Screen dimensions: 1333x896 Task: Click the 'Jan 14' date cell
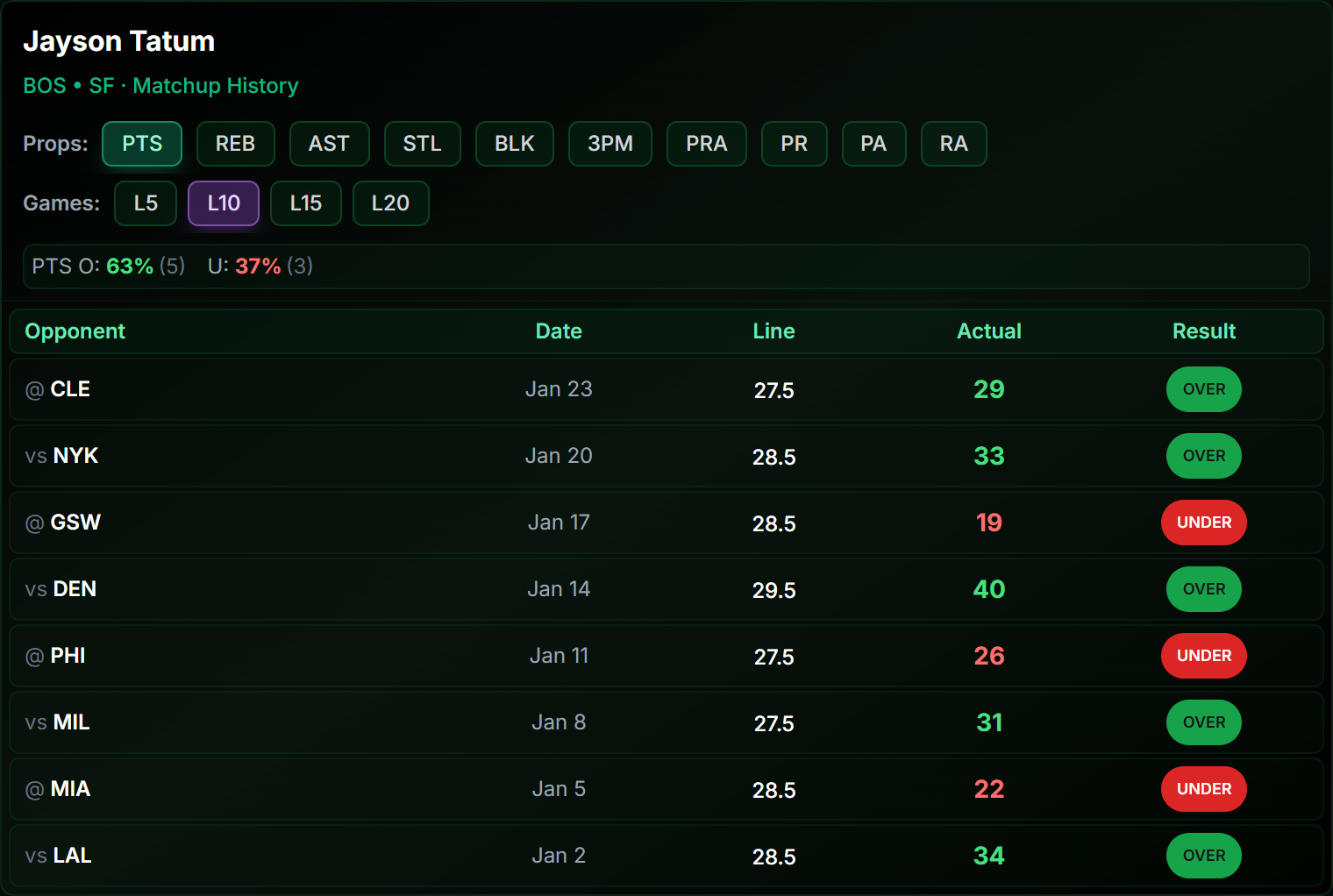click(x=559, y=589)
